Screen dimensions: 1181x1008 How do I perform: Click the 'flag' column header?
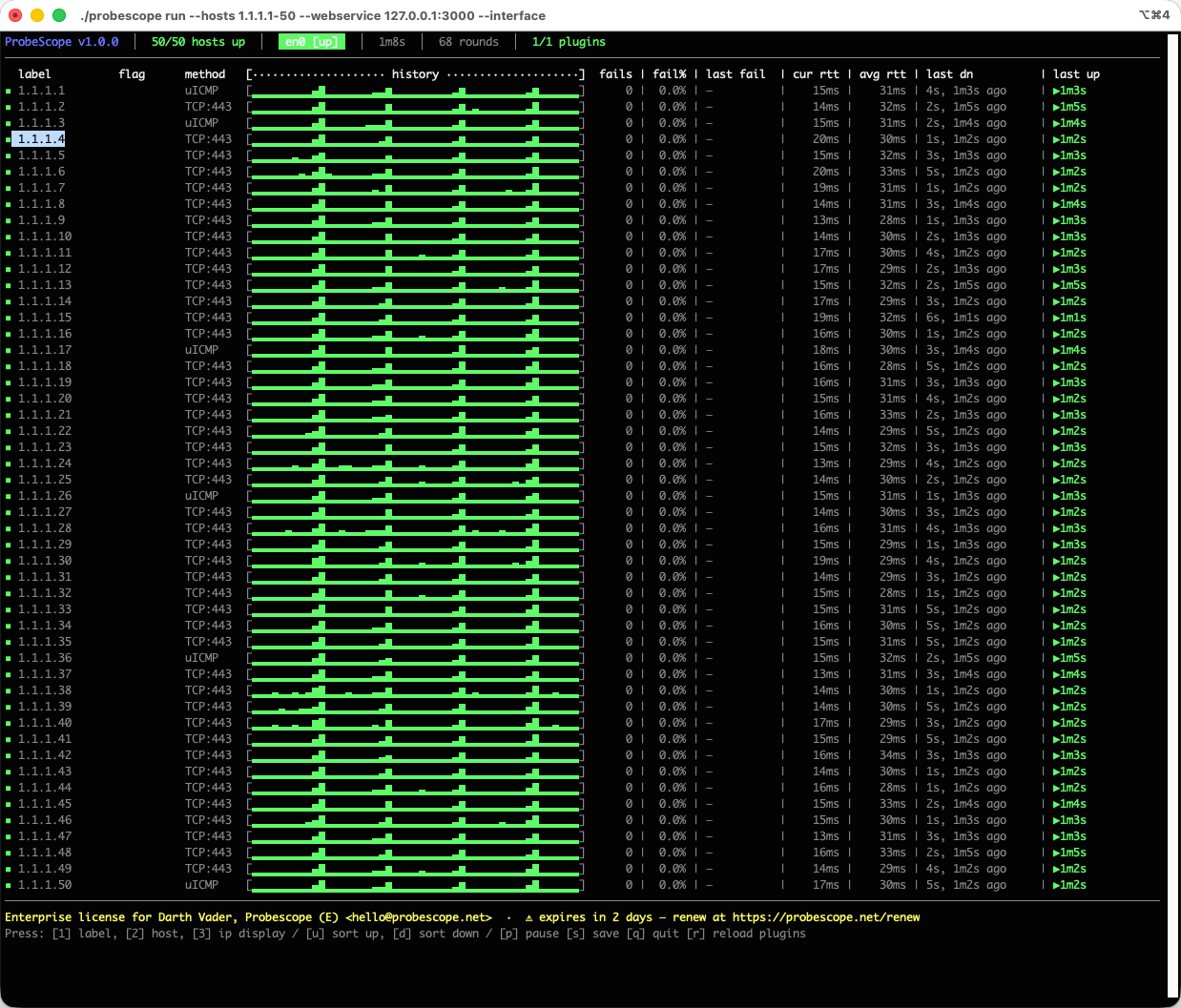[x=132, y=74]
